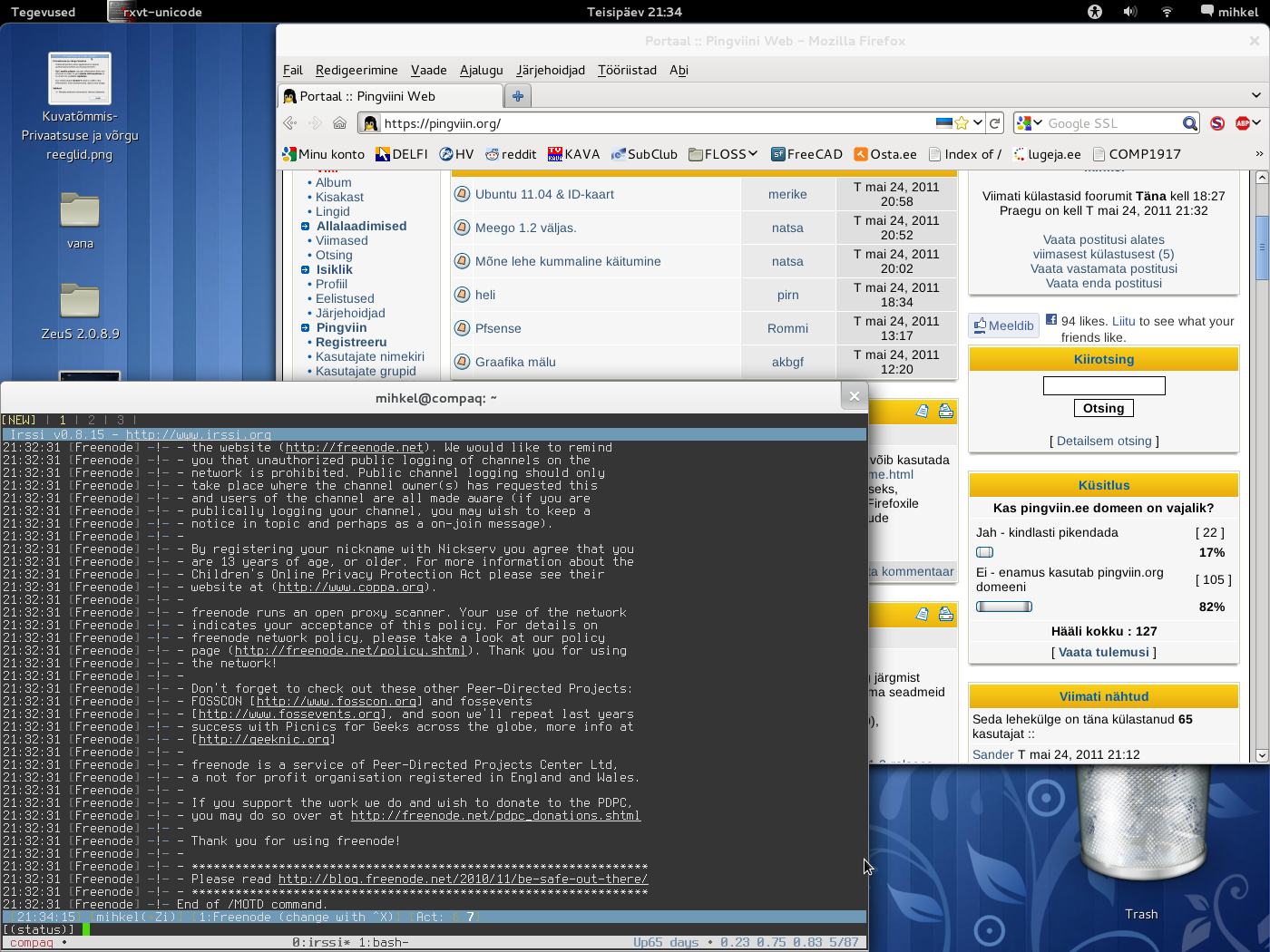Open the HV bookmark
1270x952 pixels.
456,154
